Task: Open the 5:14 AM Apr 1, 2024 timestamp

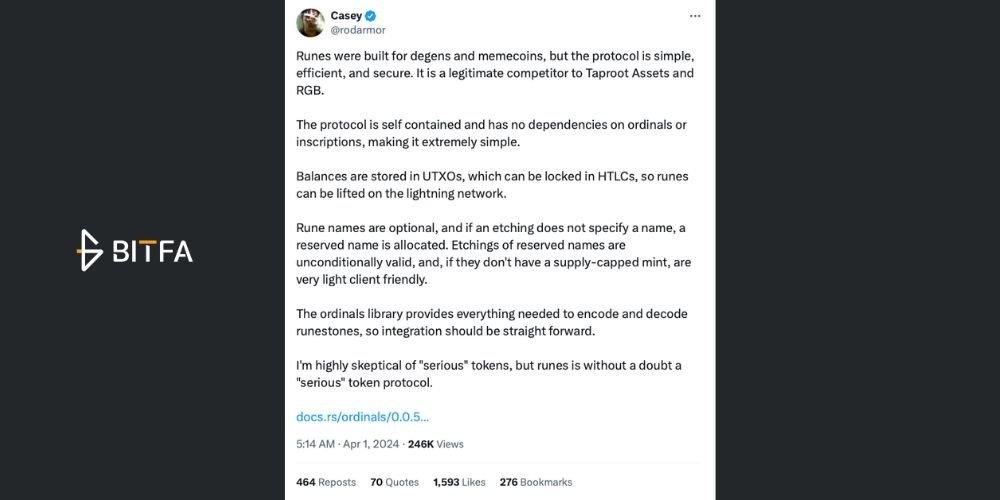Action: click(x=348, y=444)
